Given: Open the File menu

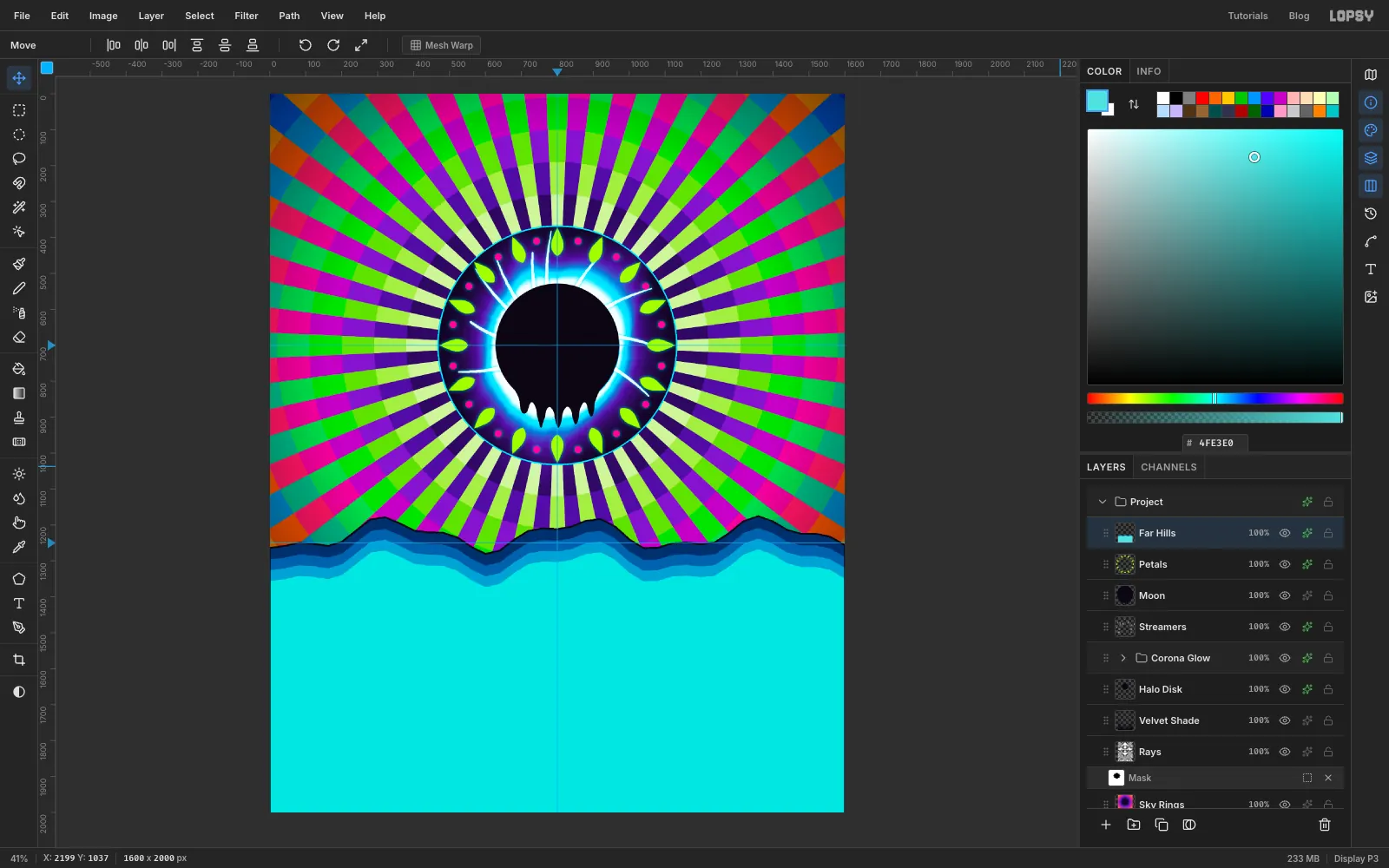Looking at the screenshot, I should (x=22, y=16).
